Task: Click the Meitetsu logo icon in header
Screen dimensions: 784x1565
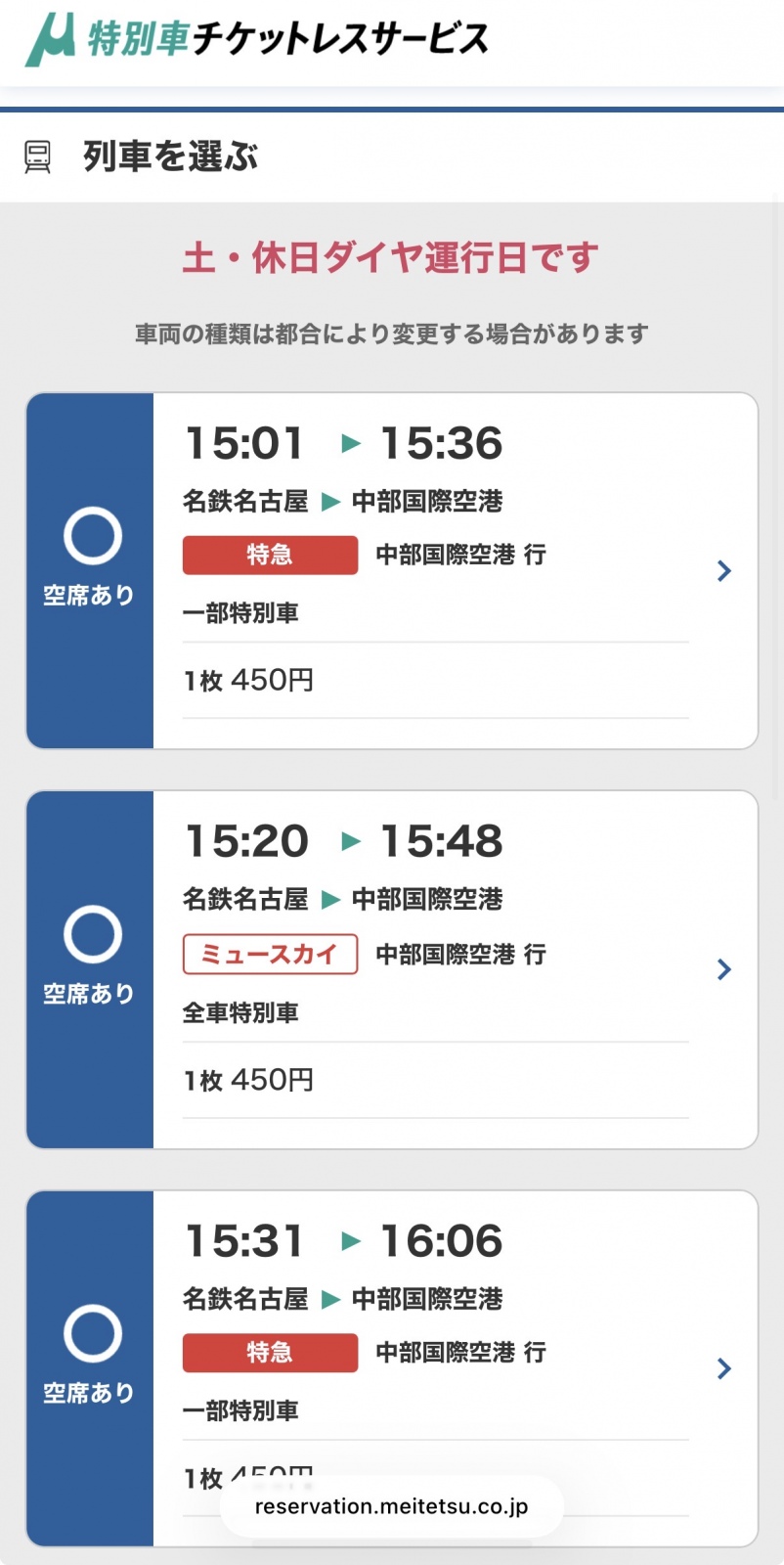Action: point(51,40)
